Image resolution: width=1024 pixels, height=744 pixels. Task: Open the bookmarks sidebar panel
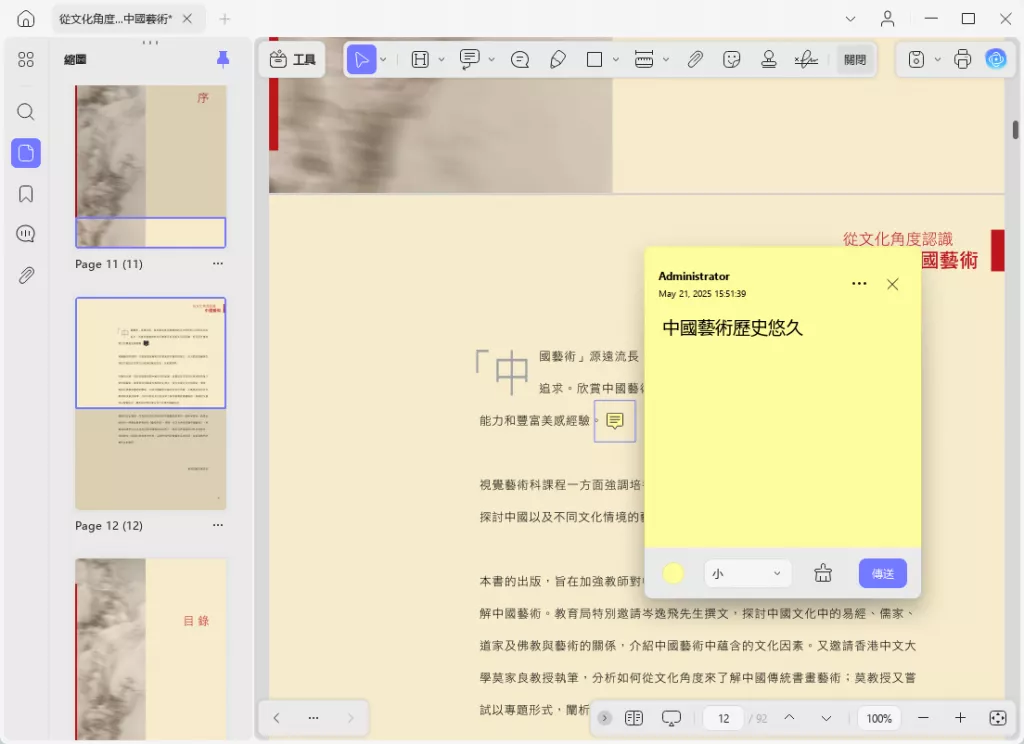click(25, 194)
